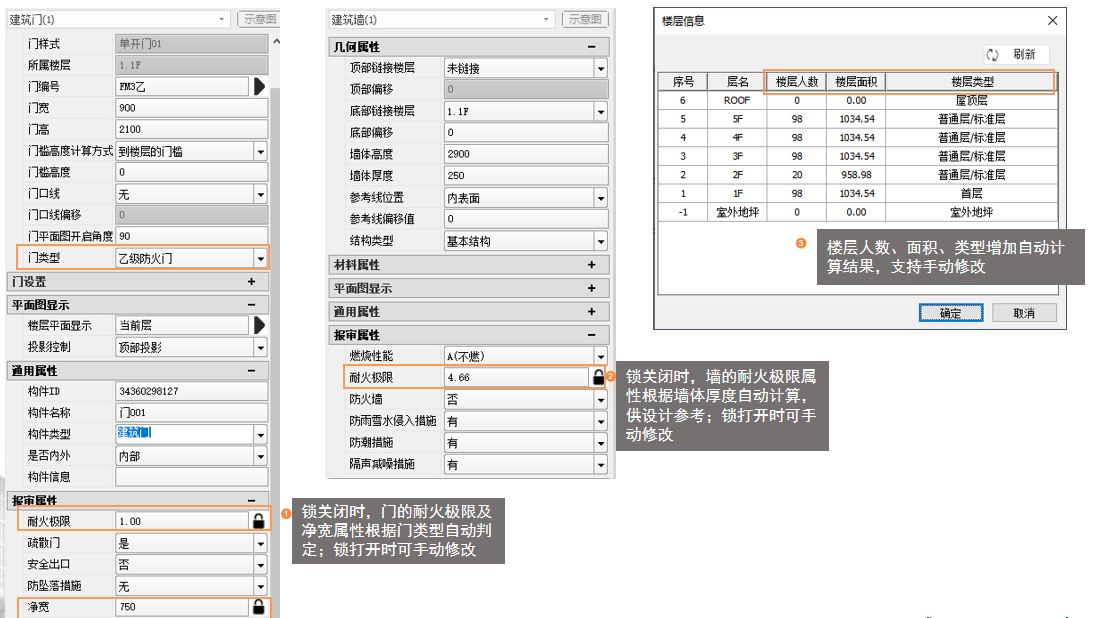1095x618 pixels.
Task: Toggle the lock beside door 净宽 field
Action: [258, 607]
